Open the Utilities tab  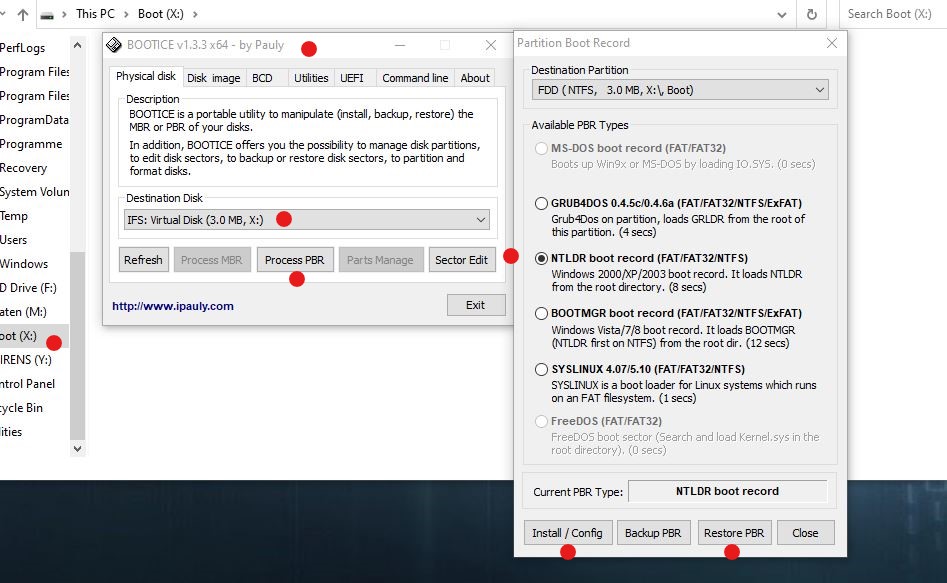[x=311, y=78]
